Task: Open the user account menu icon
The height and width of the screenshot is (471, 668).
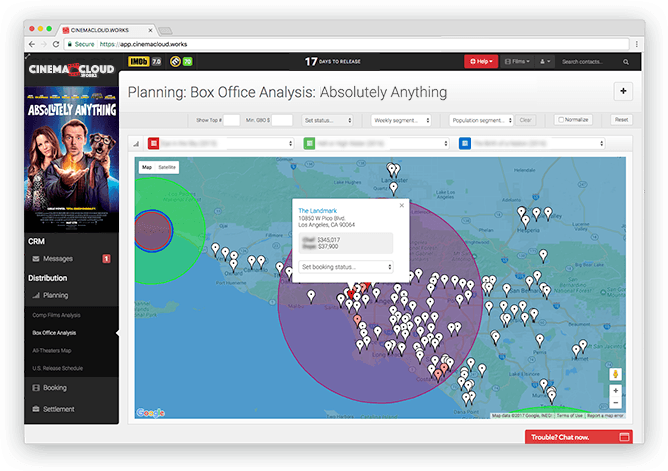Action: (545, 61)
